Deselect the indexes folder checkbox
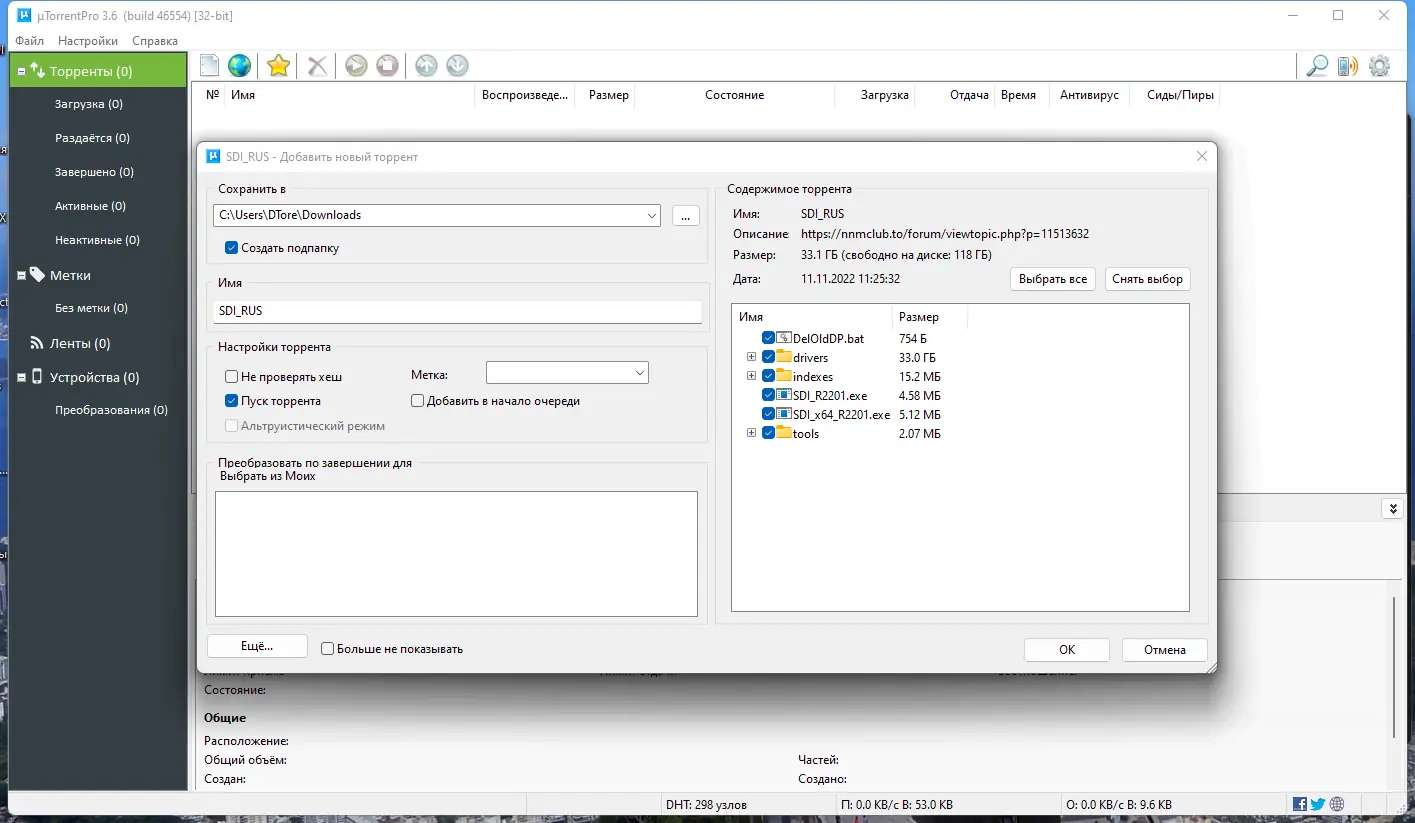This screenshot has height=823, width=1415. tap(768, 376)
